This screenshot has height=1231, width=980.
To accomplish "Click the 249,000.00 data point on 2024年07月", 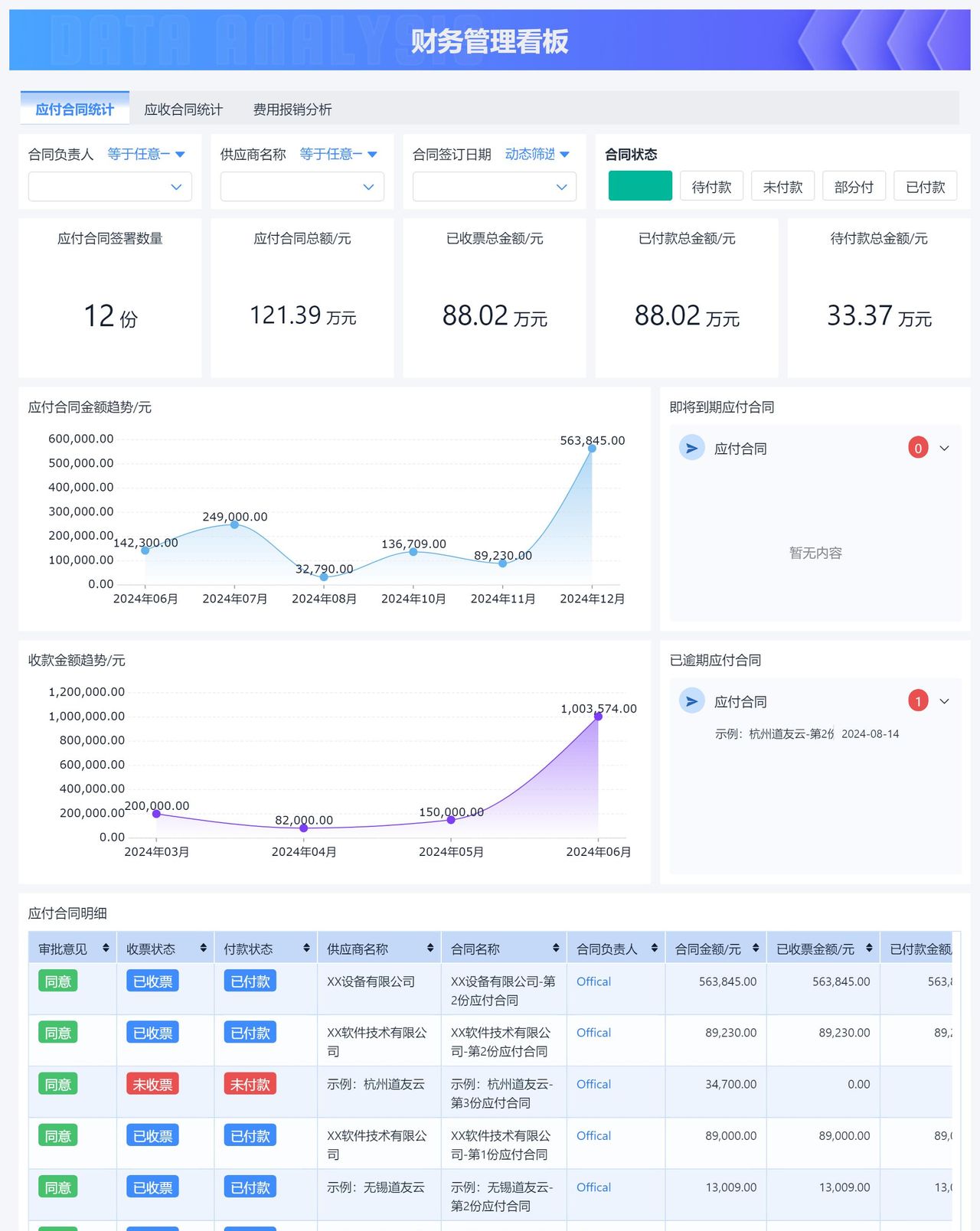I will click(234, 524).
